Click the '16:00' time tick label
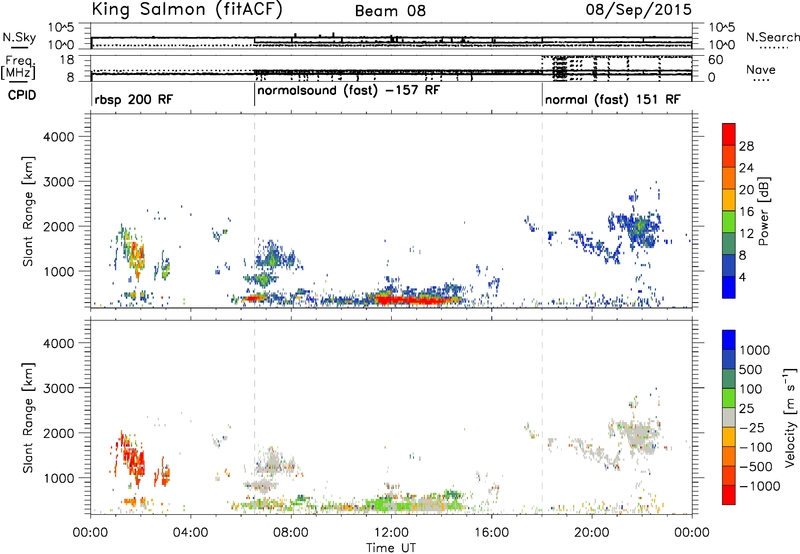This screenshot has height=554, width=800. click(491, 533)
